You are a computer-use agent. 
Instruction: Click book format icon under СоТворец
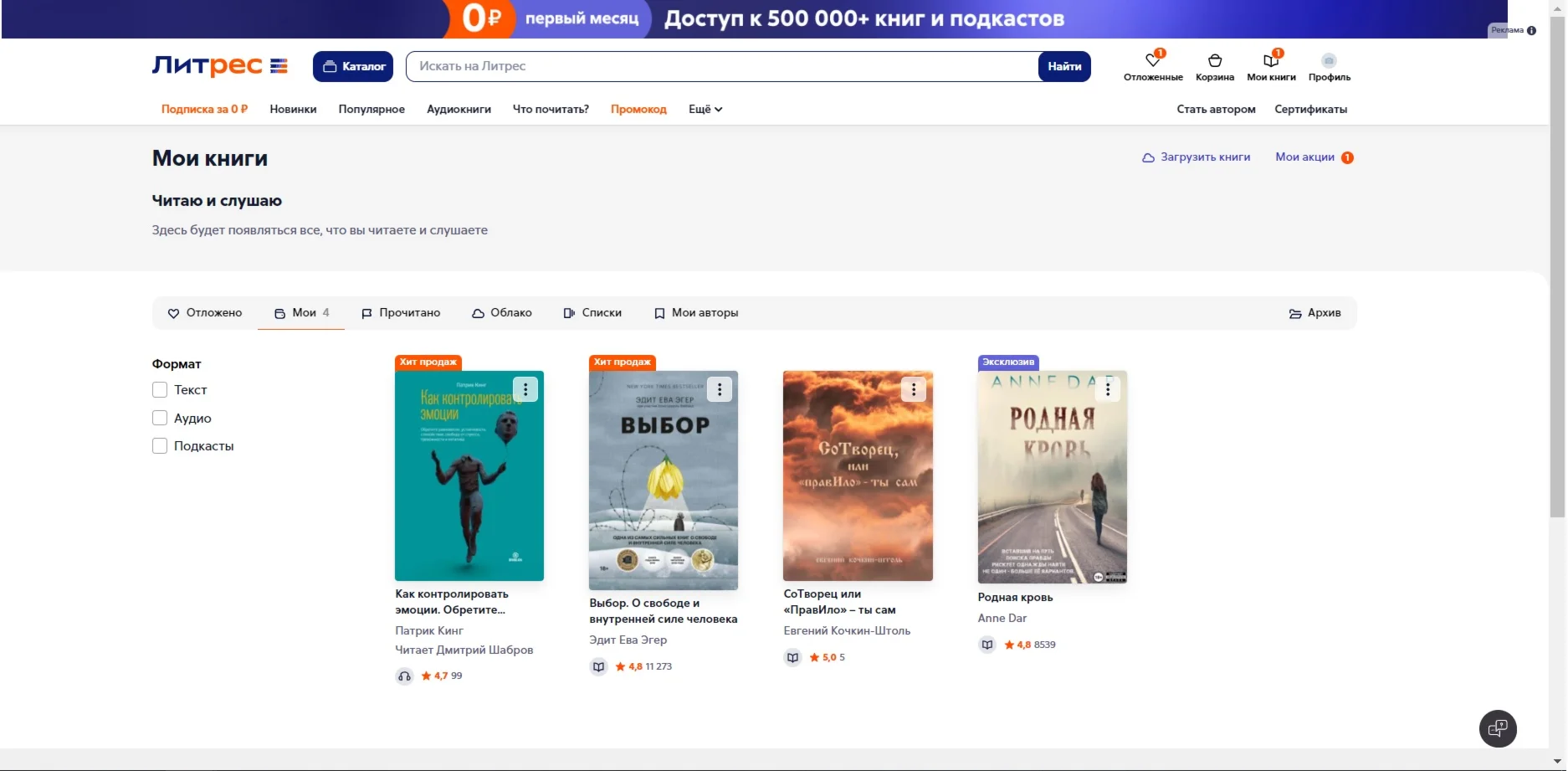point(792,658)
